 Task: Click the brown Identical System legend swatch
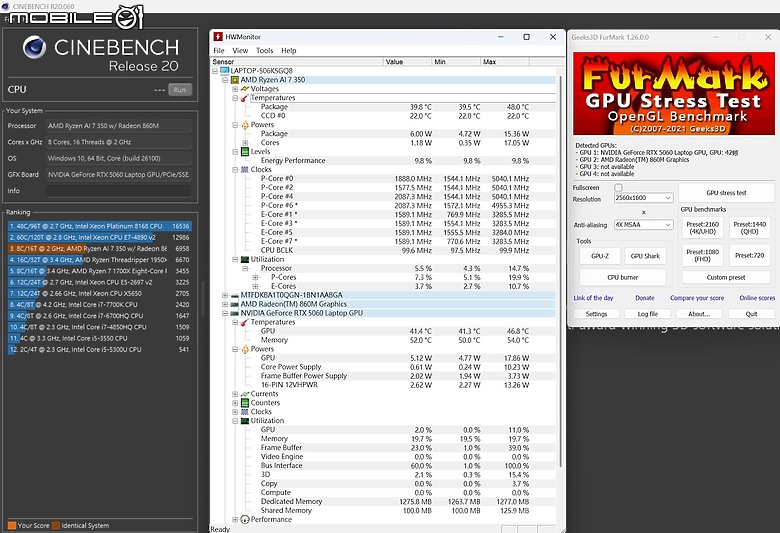tap(56, 525)
